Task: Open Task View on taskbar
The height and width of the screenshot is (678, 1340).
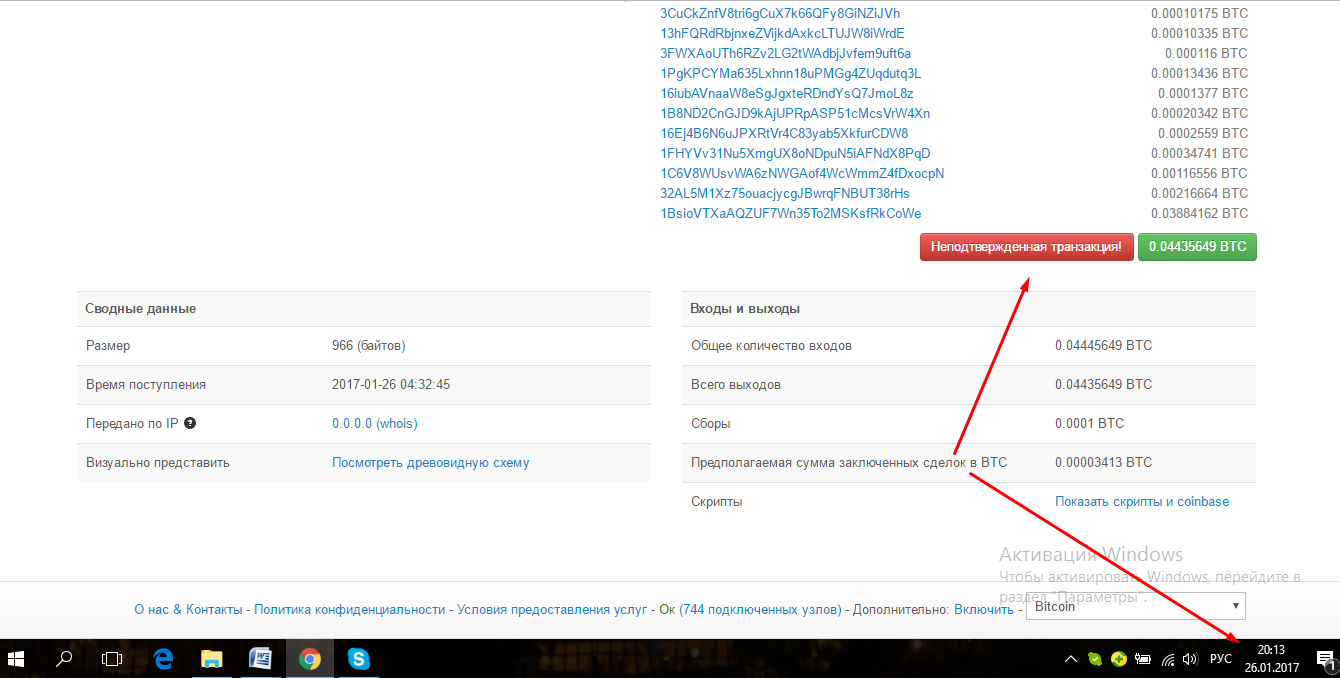Action: coord(112,659)
